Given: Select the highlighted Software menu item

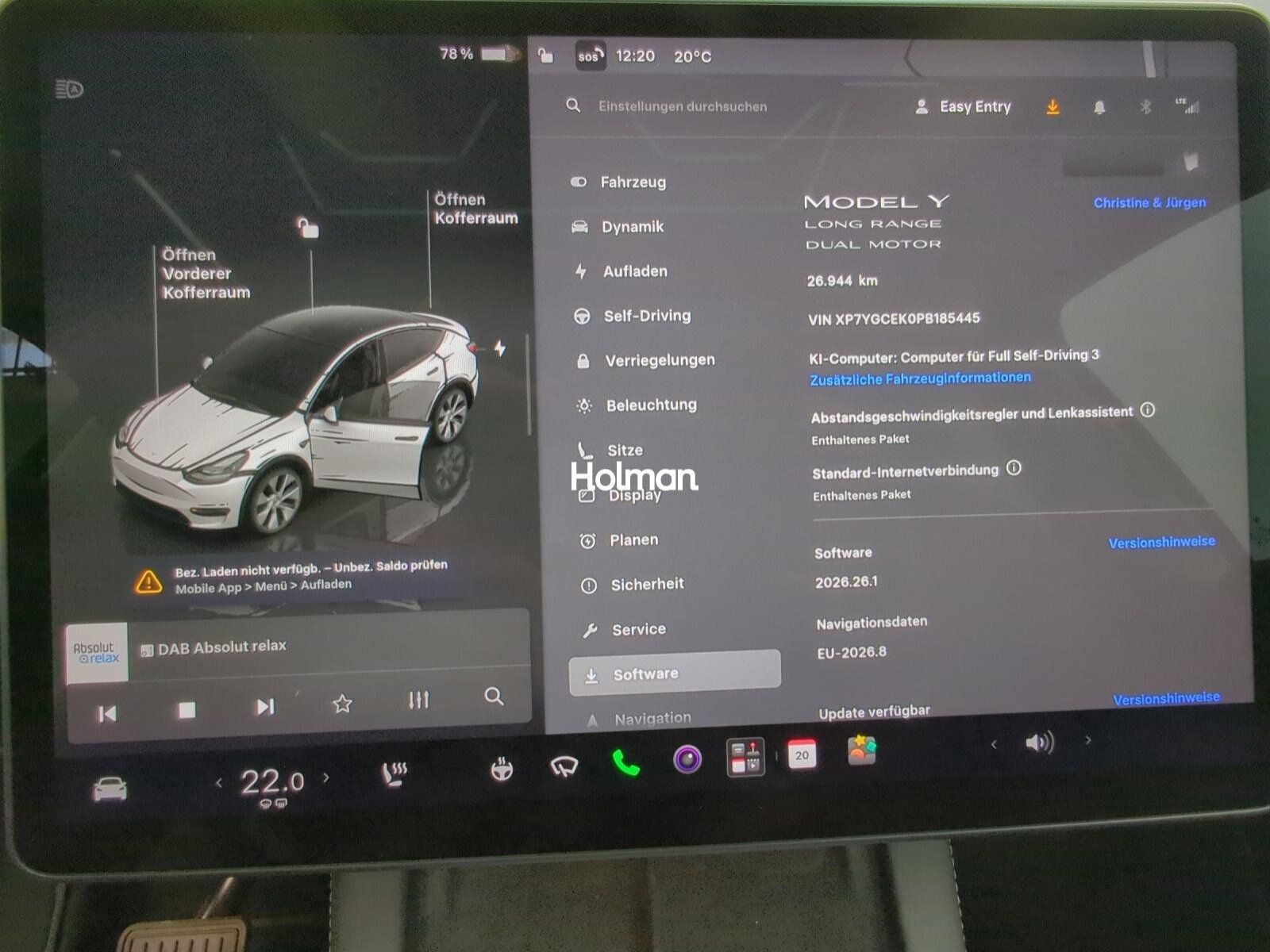Looking at the screenshot, I should [675, 674].
